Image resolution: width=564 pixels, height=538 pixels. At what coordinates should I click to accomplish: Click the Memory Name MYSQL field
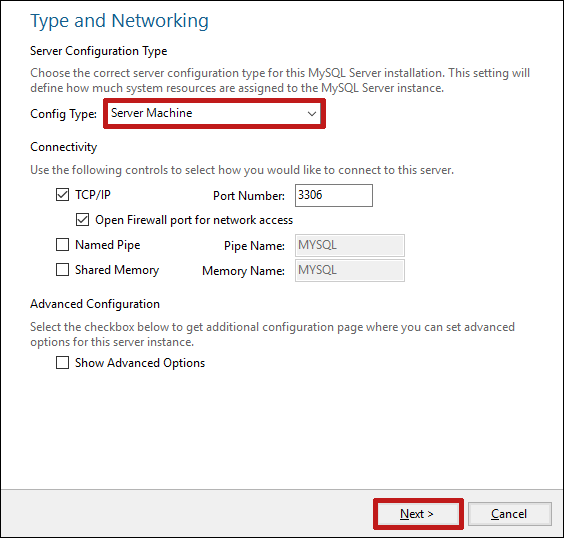pos(350,270)
